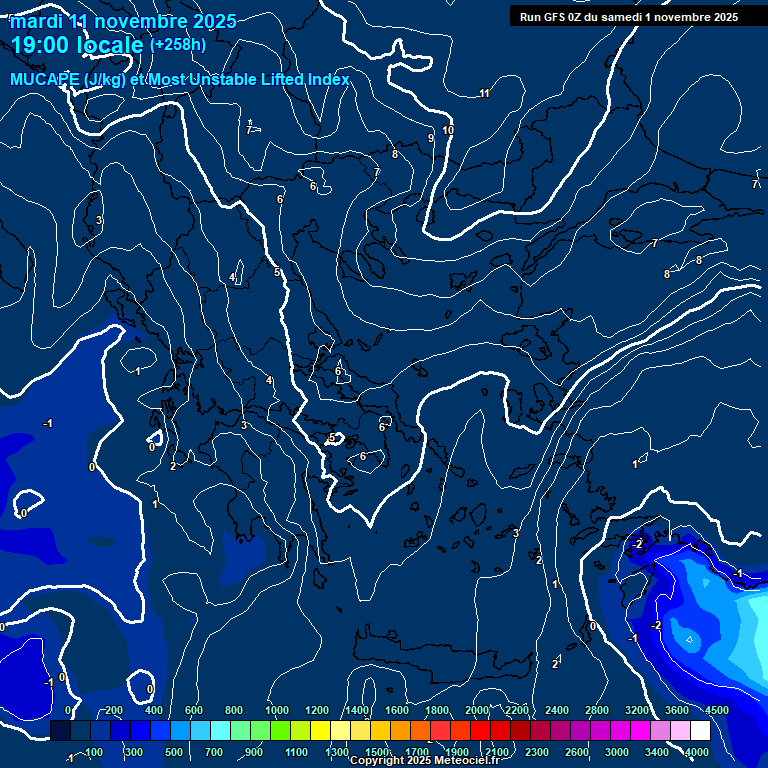Viewport: 768px width, 768px height.
Task: Pick the bright green legend swatch between 1000 and 1100
Action: (280, 730)
